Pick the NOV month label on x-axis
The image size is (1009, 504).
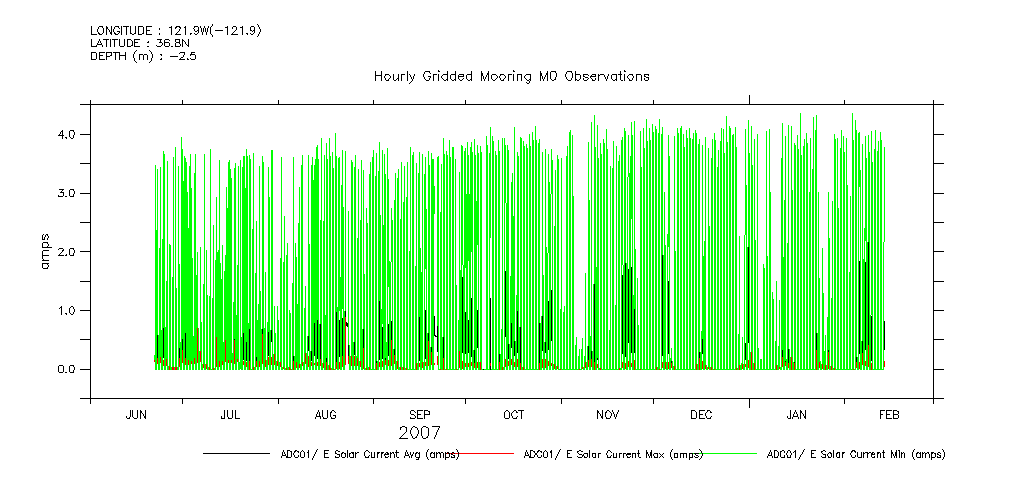coord(607,415)
